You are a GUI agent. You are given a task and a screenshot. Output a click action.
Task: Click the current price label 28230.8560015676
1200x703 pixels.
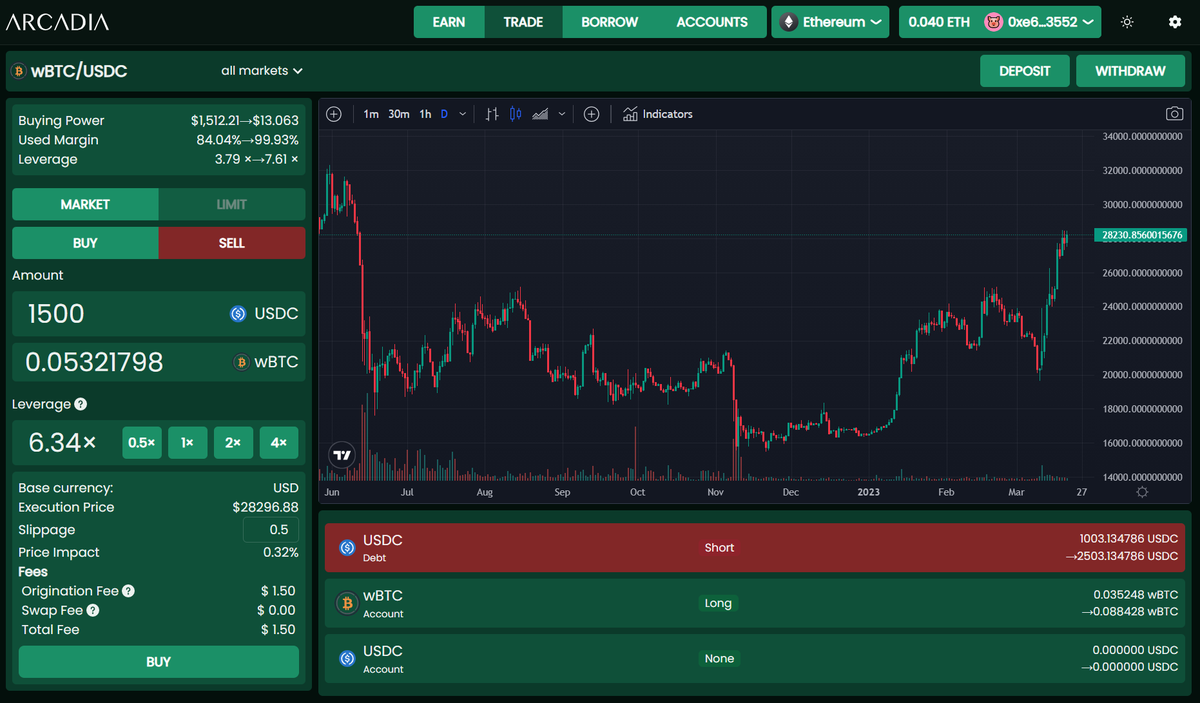point(1140,235)
